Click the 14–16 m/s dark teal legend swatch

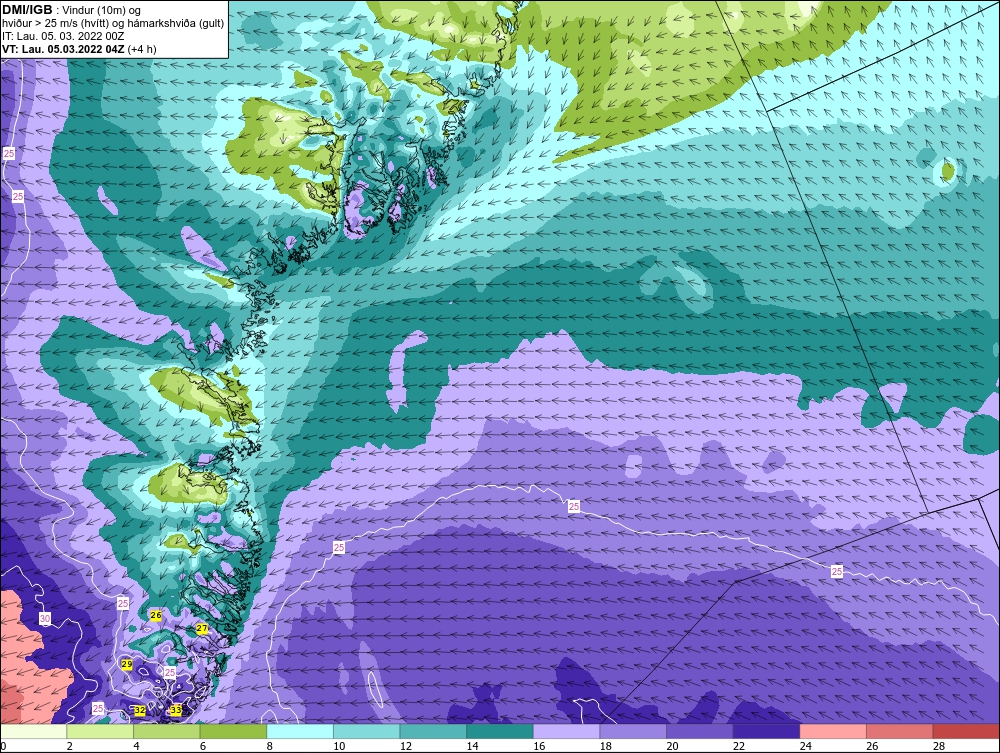[x=499, y=731]
